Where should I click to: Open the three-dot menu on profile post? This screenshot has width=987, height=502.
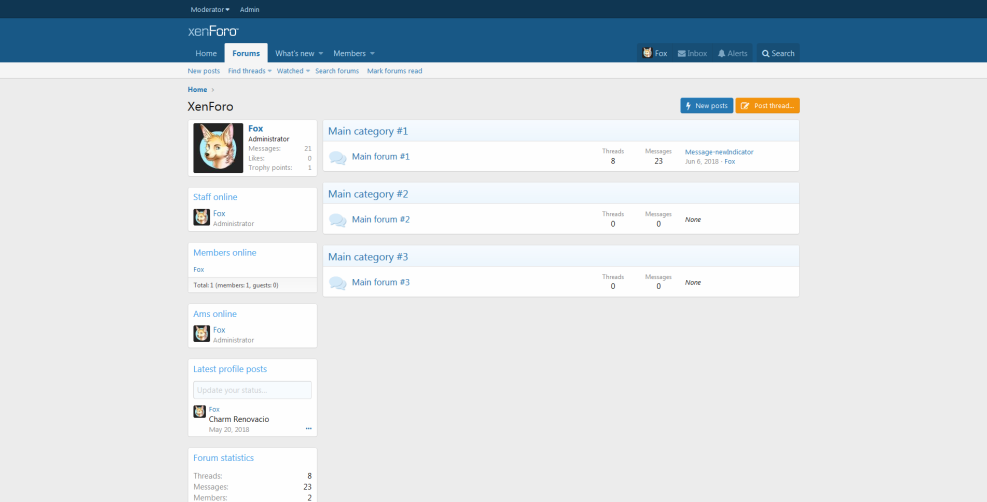[x=308, y=429]
